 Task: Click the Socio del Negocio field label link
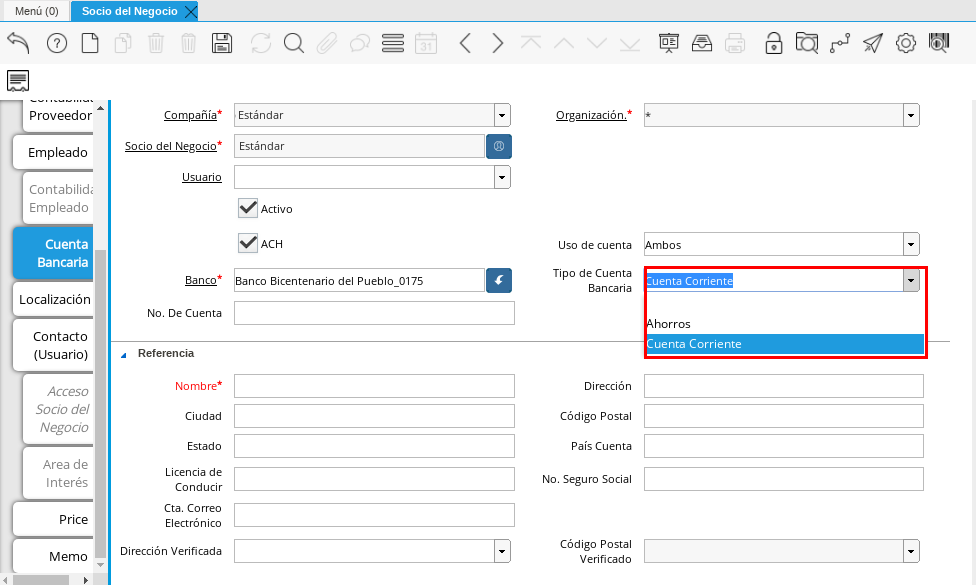point(170,146)
